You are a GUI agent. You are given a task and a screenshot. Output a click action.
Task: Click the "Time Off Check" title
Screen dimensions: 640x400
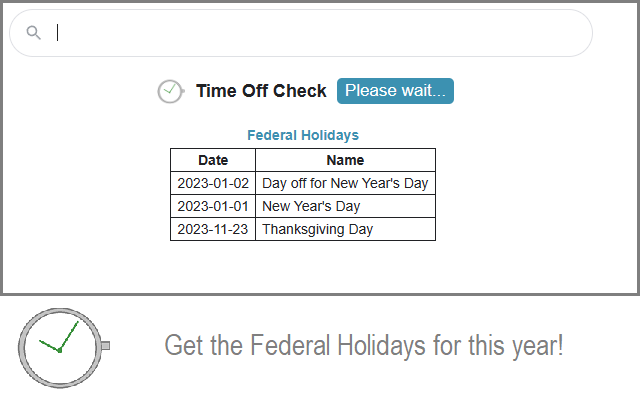click(261, 91)
